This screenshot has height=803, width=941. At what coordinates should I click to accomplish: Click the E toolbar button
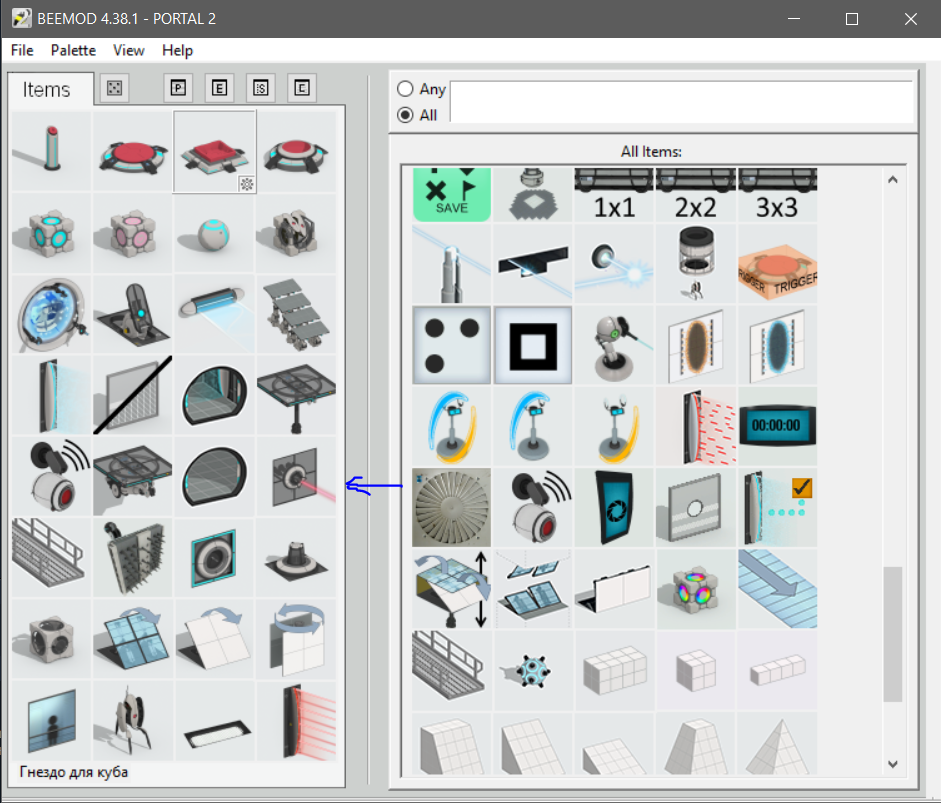[x=219, y=88]
